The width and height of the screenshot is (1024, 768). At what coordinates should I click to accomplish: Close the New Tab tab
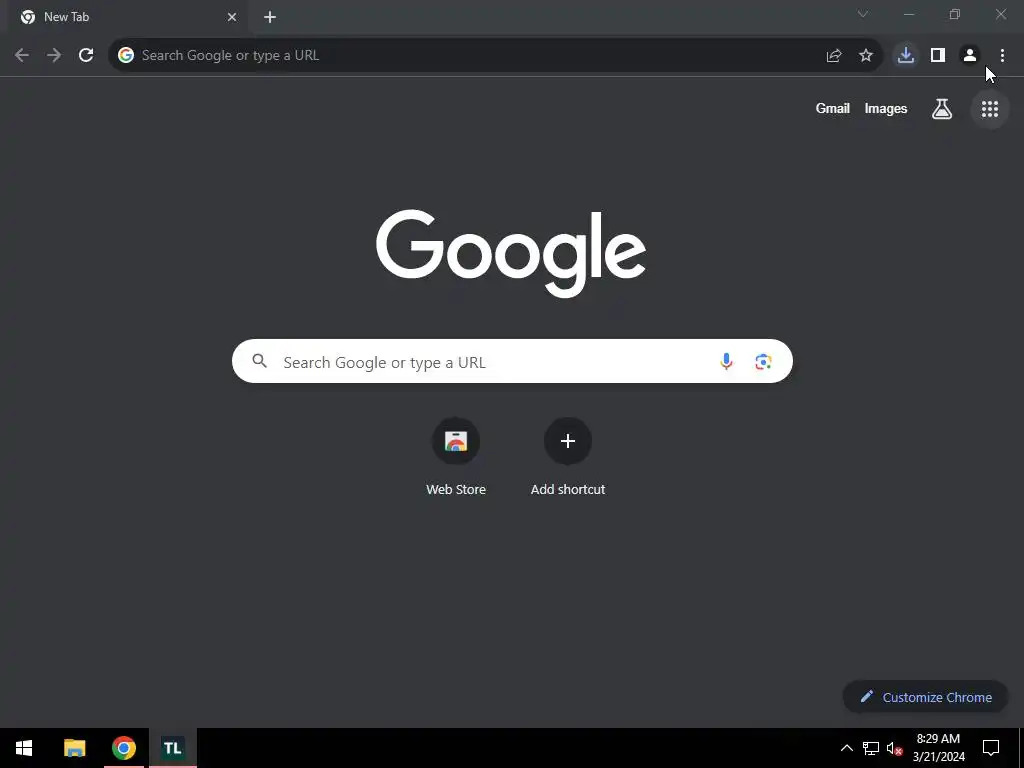pos(232,17)
